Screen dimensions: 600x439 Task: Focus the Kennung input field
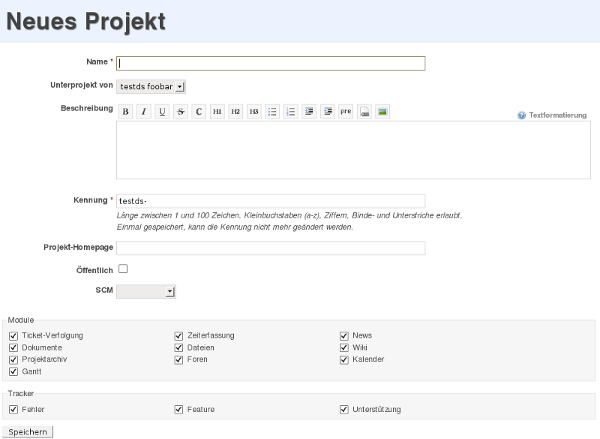point(271,201)
